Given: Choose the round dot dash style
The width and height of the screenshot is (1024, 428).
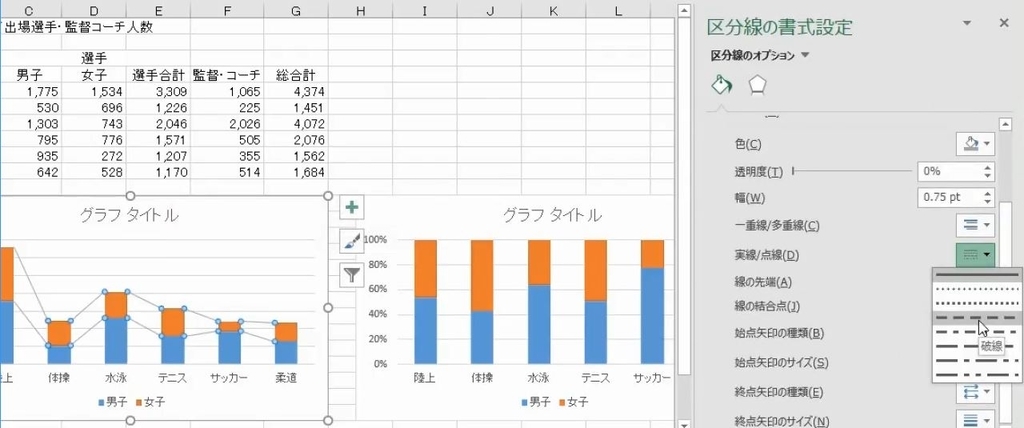Looking at the screenshot, I should pos(978,289).
